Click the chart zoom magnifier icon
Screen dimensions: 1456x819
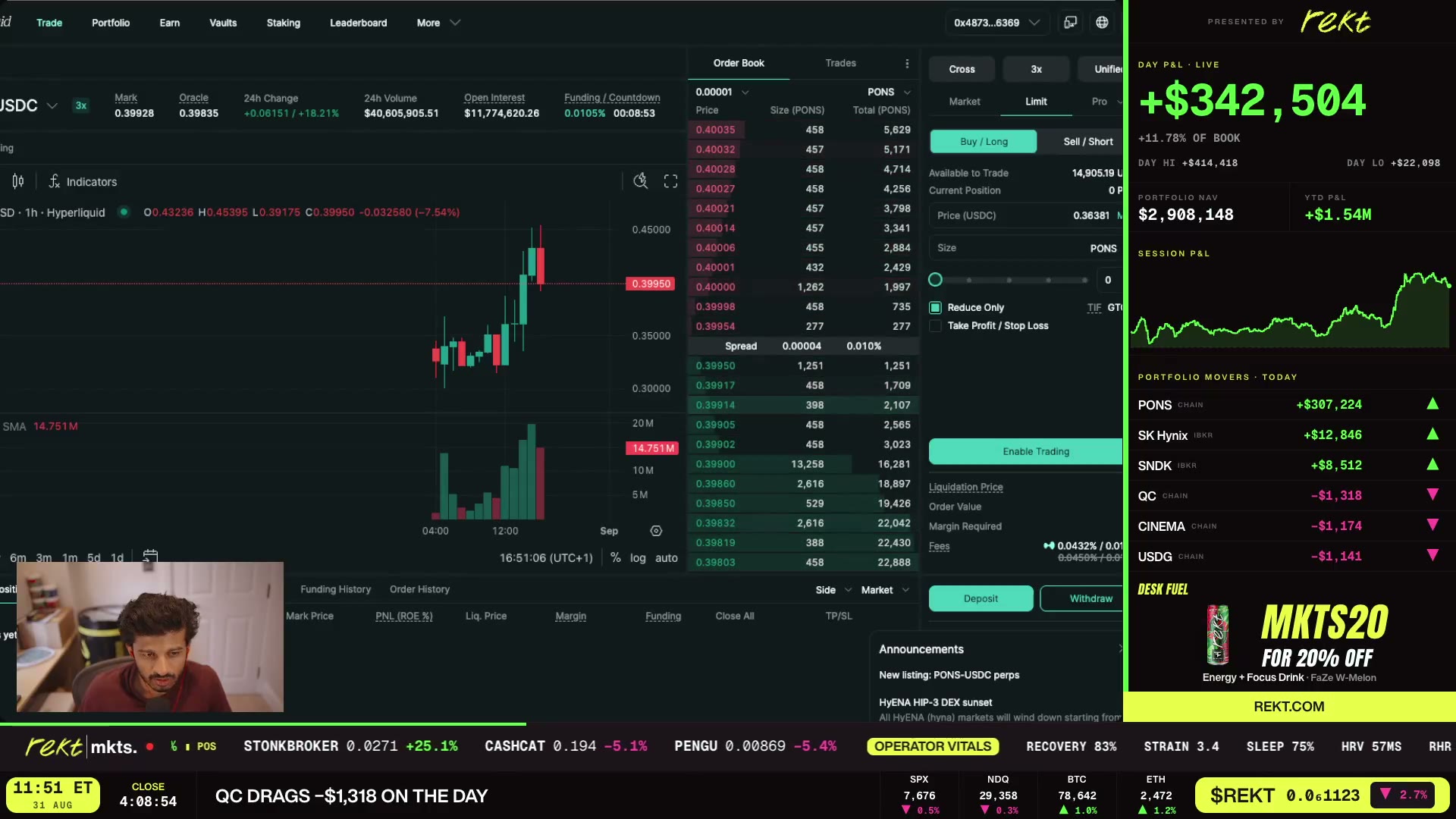point(641,181)
